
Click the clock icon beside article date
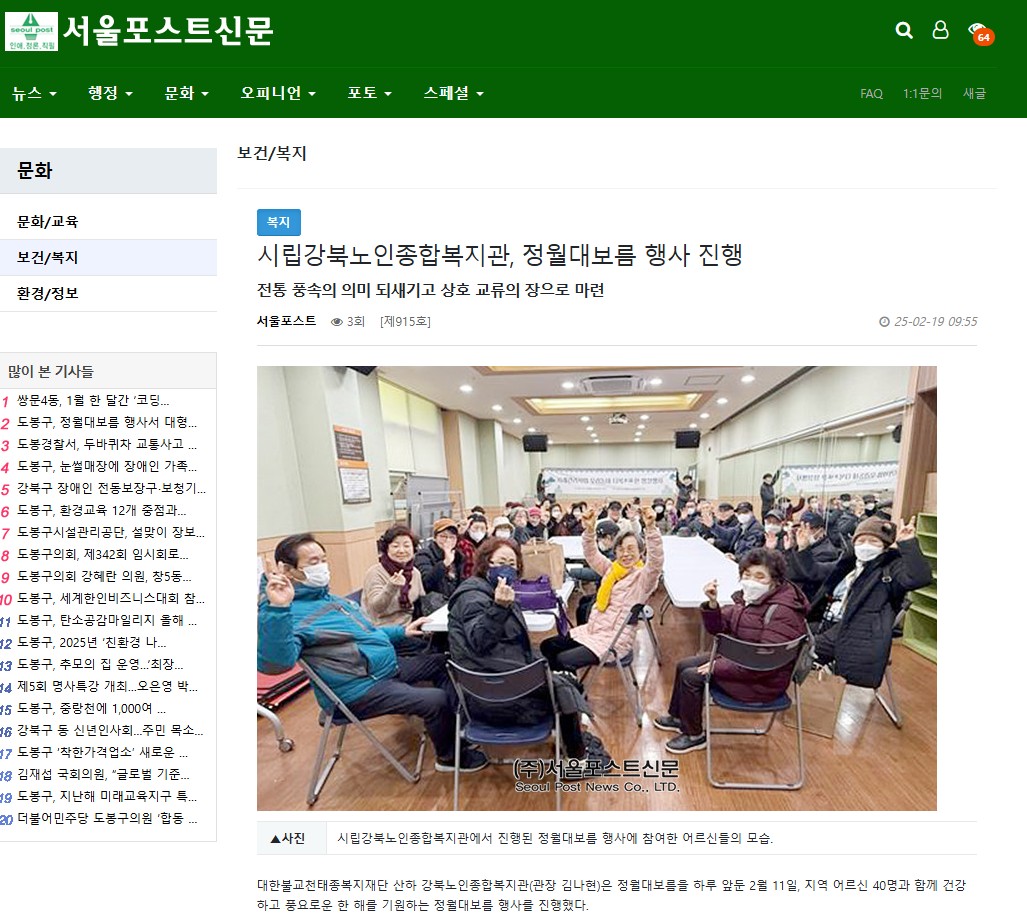pos(884,322)
